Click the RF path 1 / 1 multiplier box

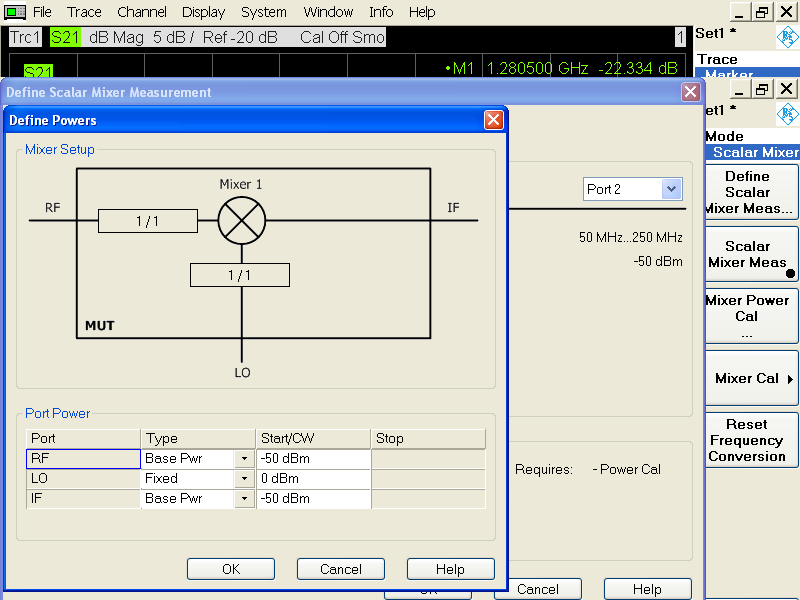[x=147, y=221]
